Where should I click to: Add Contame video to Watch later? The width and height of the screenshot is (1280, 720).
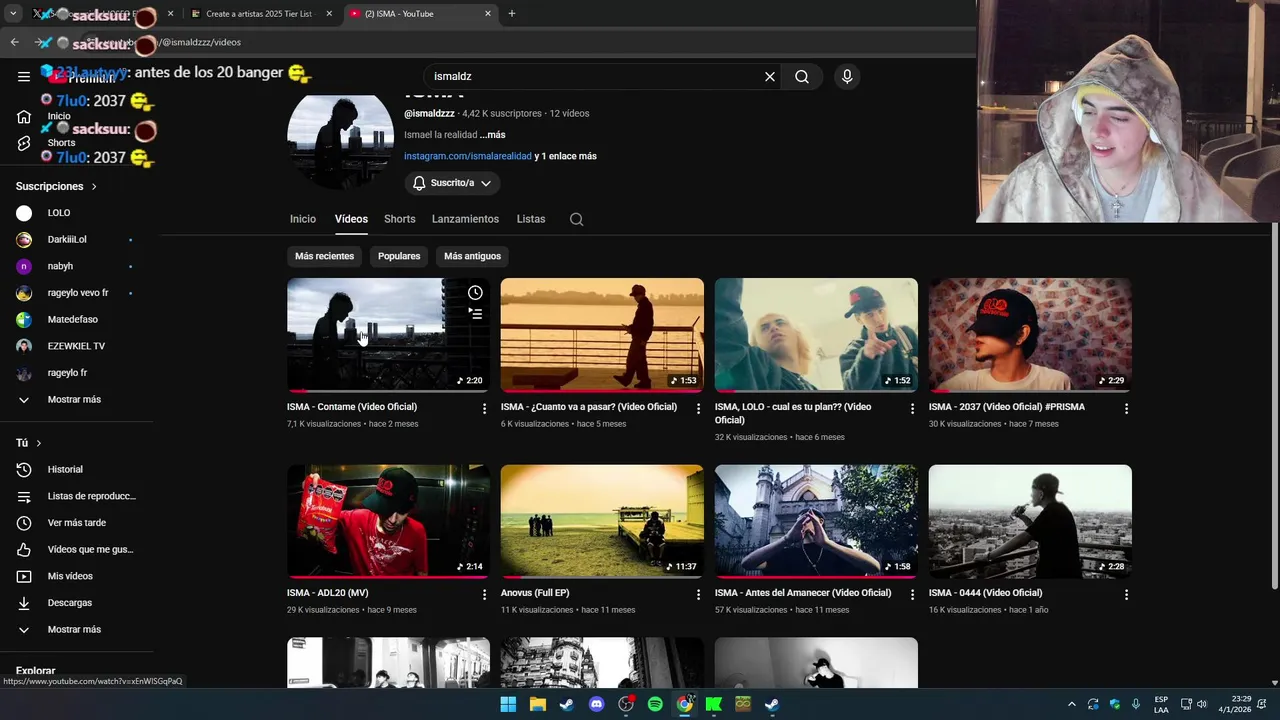(475, 293)
